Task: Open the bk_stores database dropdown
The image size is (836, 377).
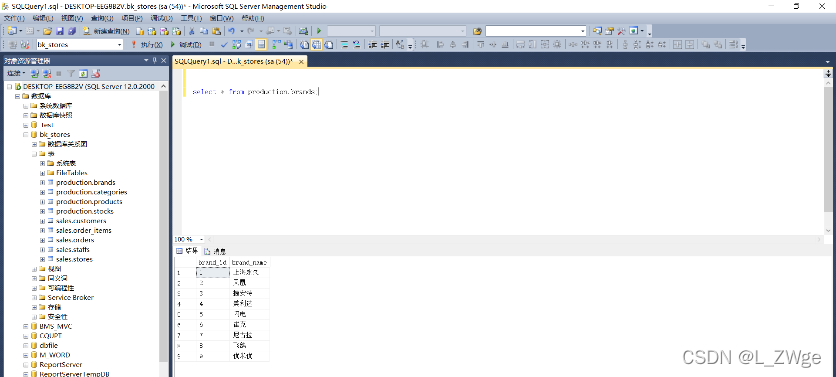Action: pos(119,45)
